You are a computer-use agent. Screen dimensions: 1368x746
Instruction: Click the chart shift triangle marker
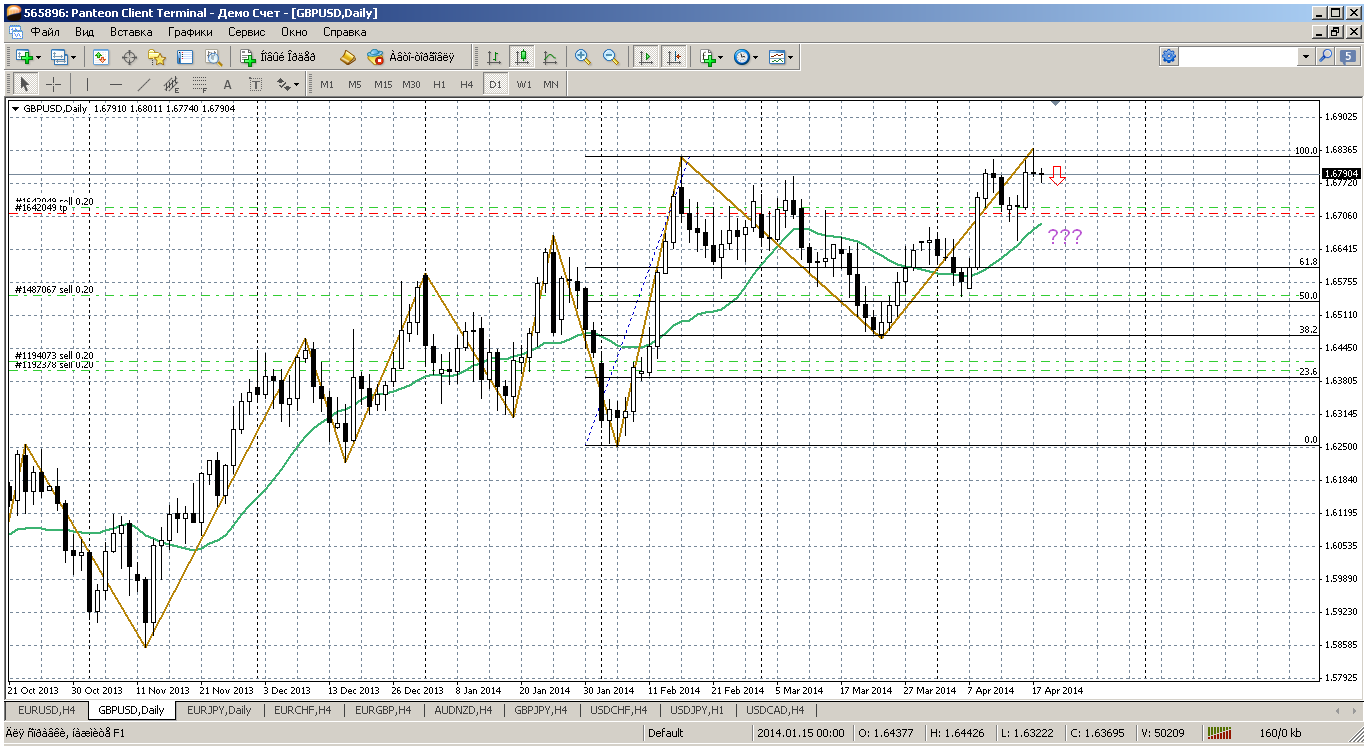tap(1055, 103)
